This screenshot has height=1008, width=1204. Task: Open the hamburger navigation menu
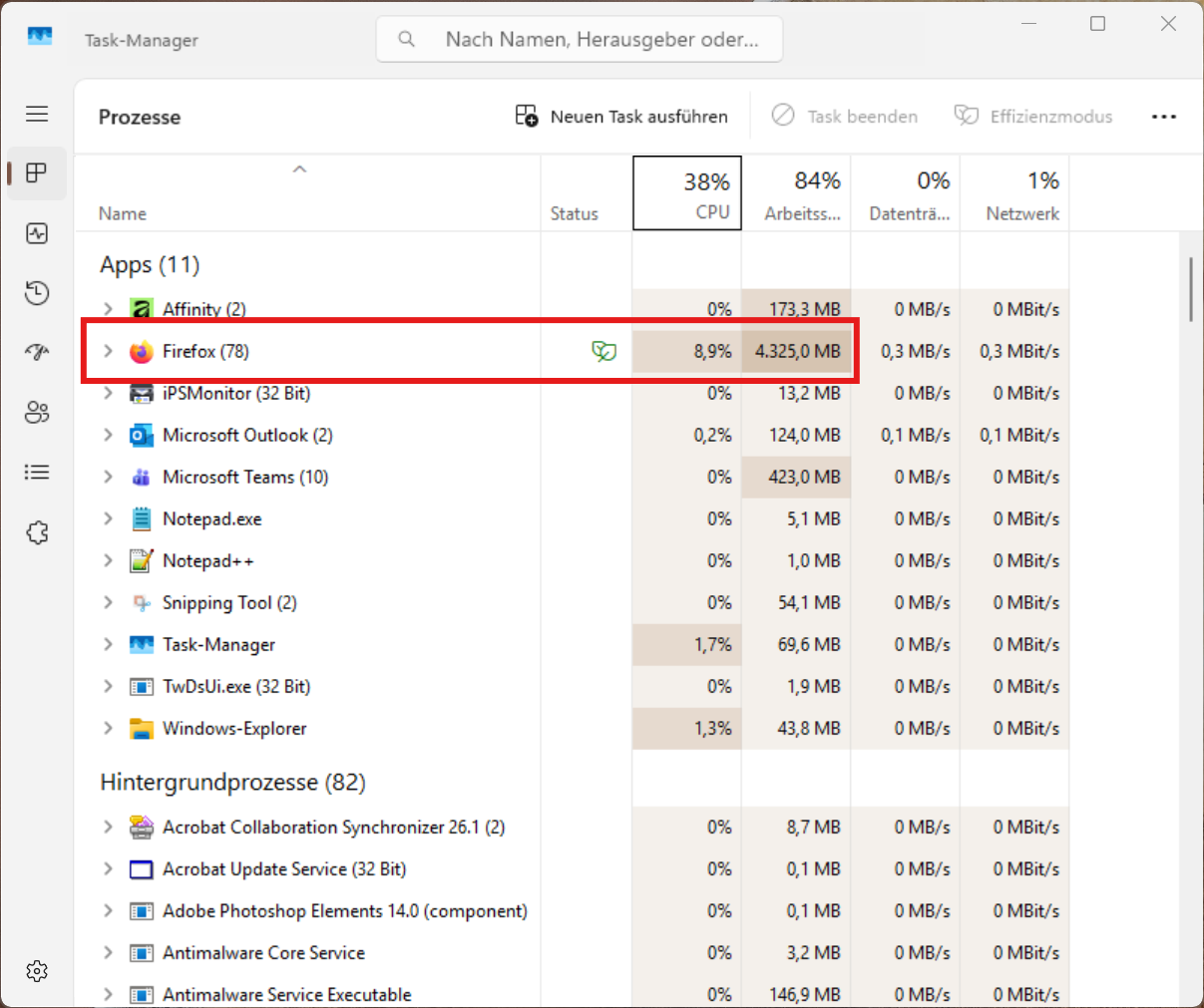click(x=37, y=114)
